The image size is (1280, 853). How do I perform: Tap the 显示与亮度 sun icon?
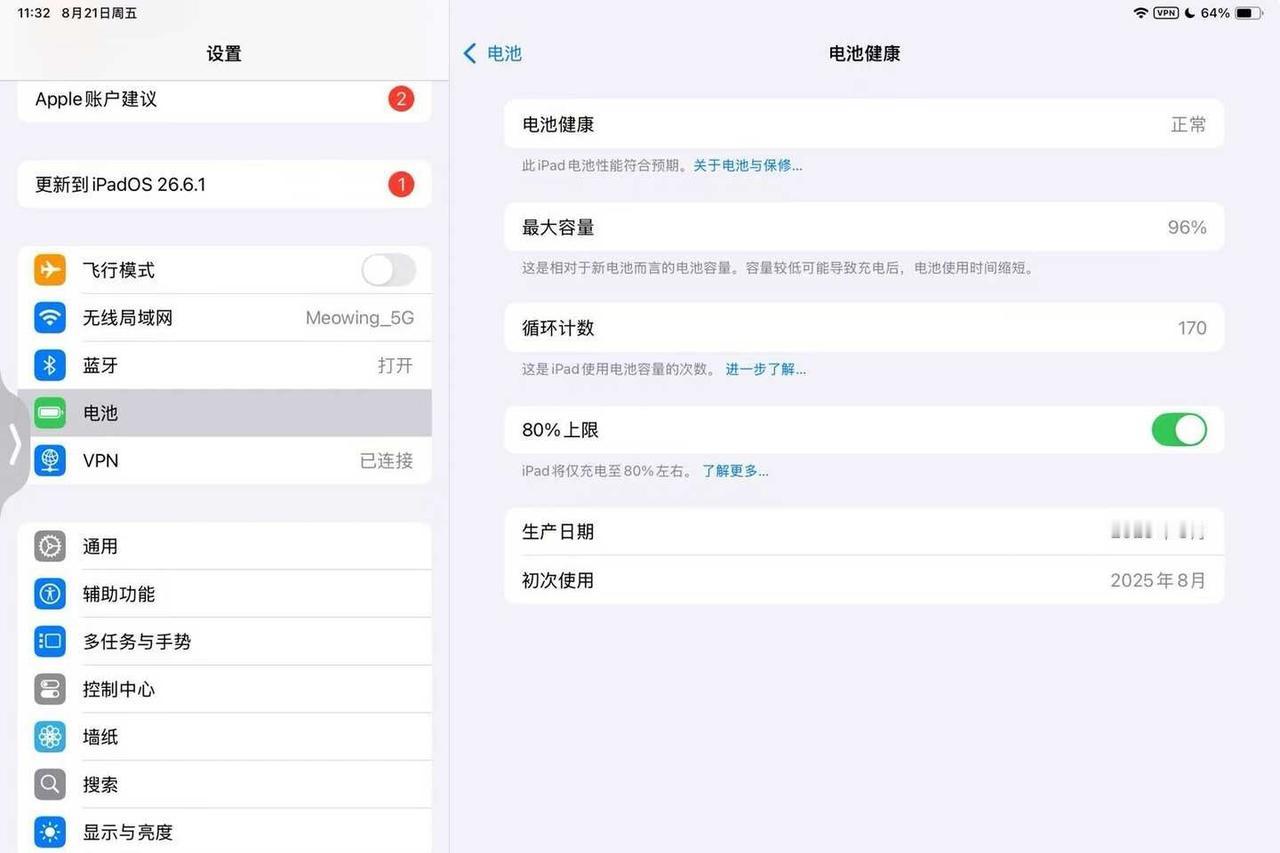(x=50, y=832)
